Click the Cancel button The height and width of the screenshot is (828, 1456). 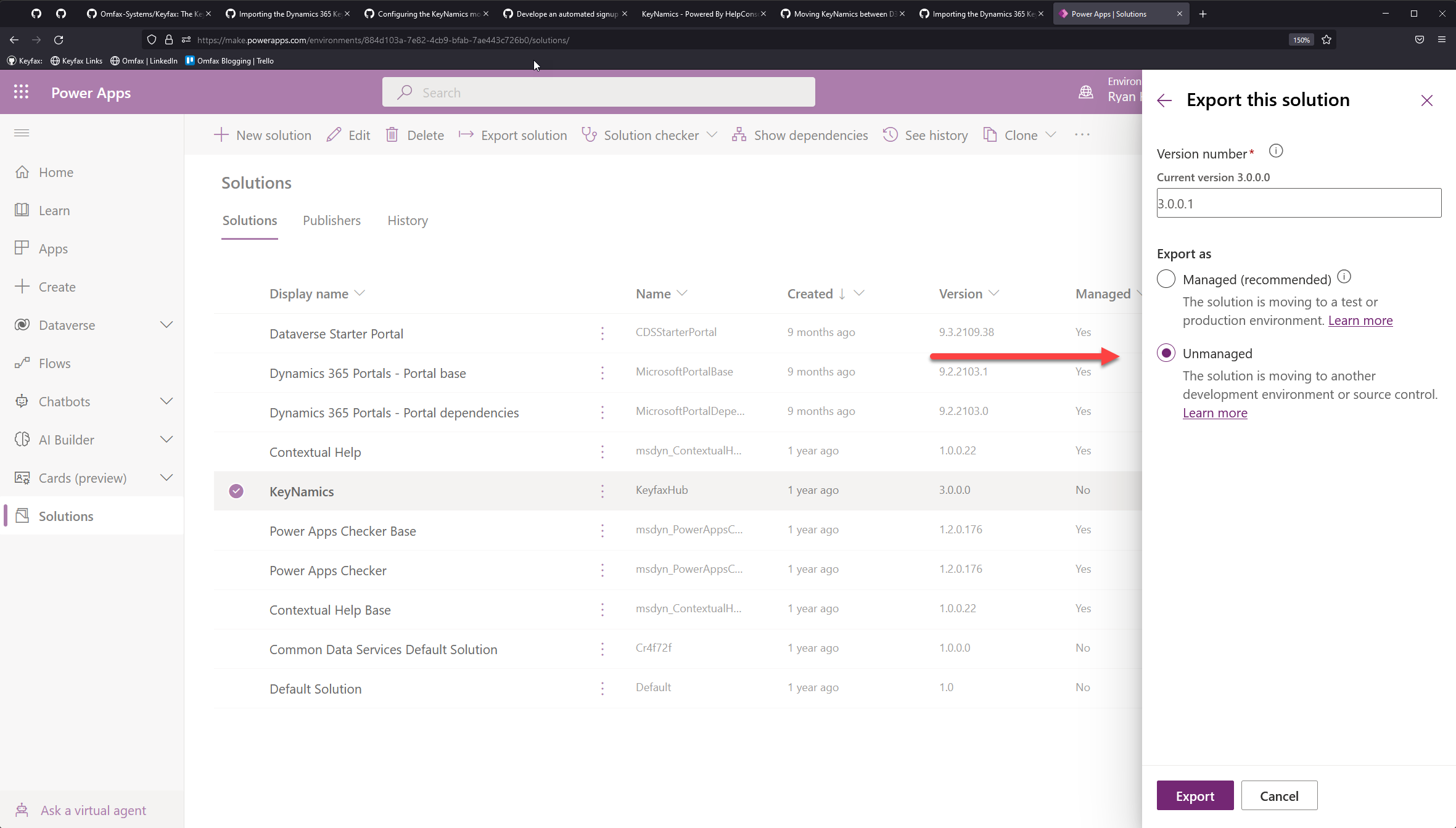point(1279,795)
